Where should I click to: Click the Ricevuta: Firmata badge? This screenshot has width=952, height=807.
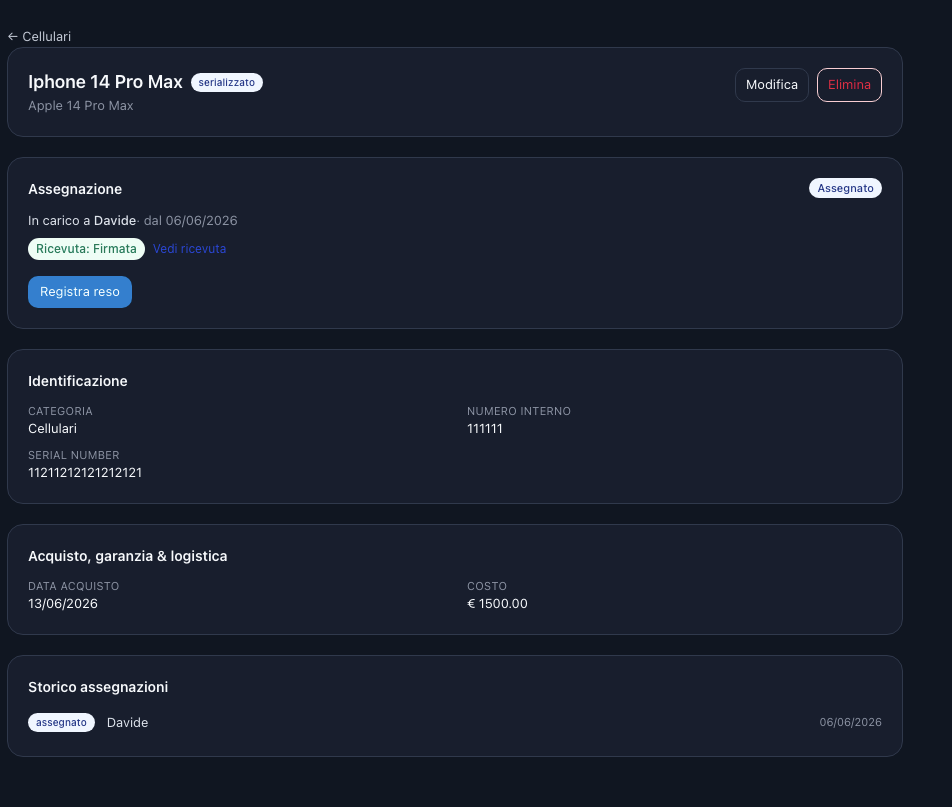86,249
